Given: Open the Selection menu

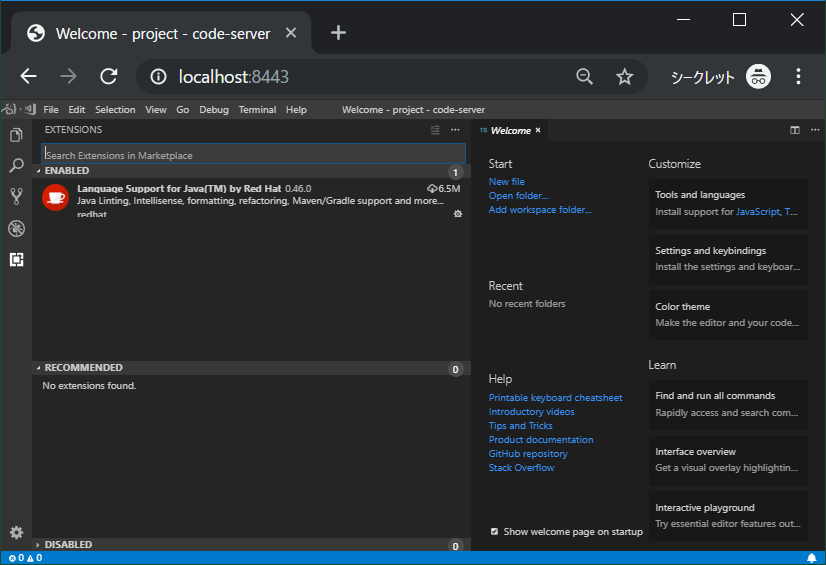Looking at the screenshot, I should (115, 110).
